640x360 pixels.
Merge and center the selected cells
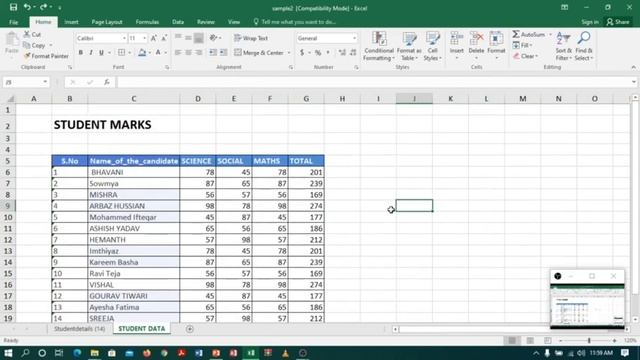click(x=259, y=53)
